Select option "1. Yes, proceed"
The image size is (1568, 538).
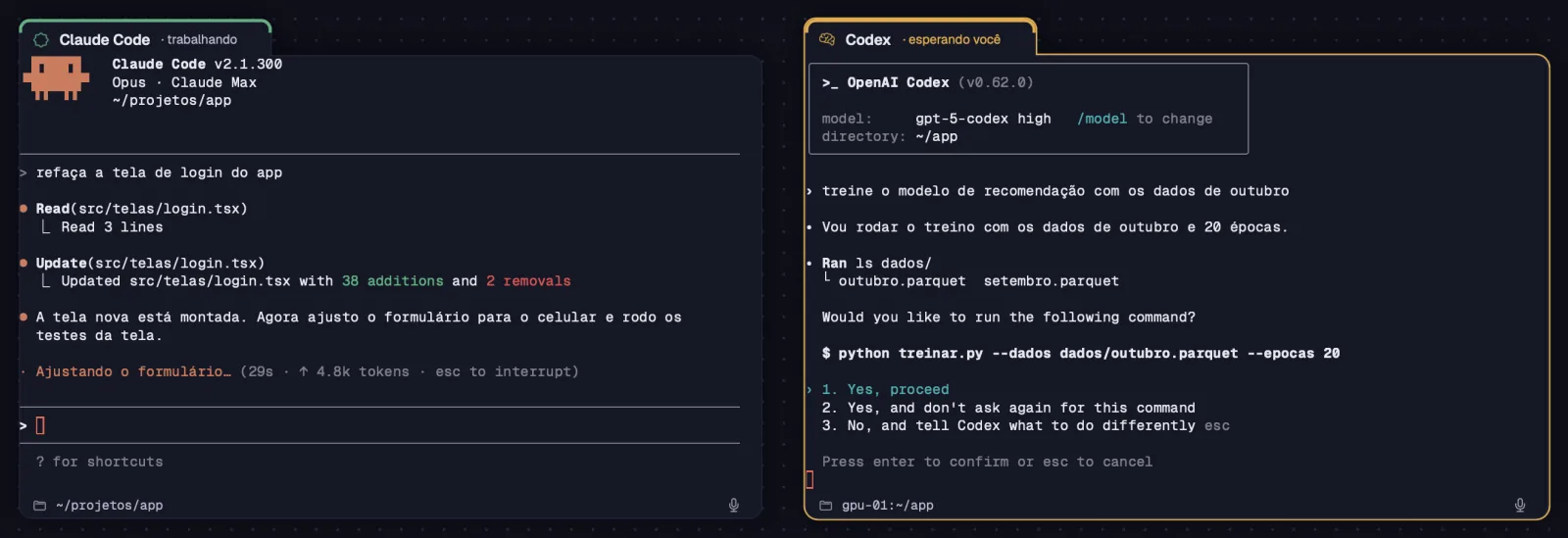click(x=885, y=390)
